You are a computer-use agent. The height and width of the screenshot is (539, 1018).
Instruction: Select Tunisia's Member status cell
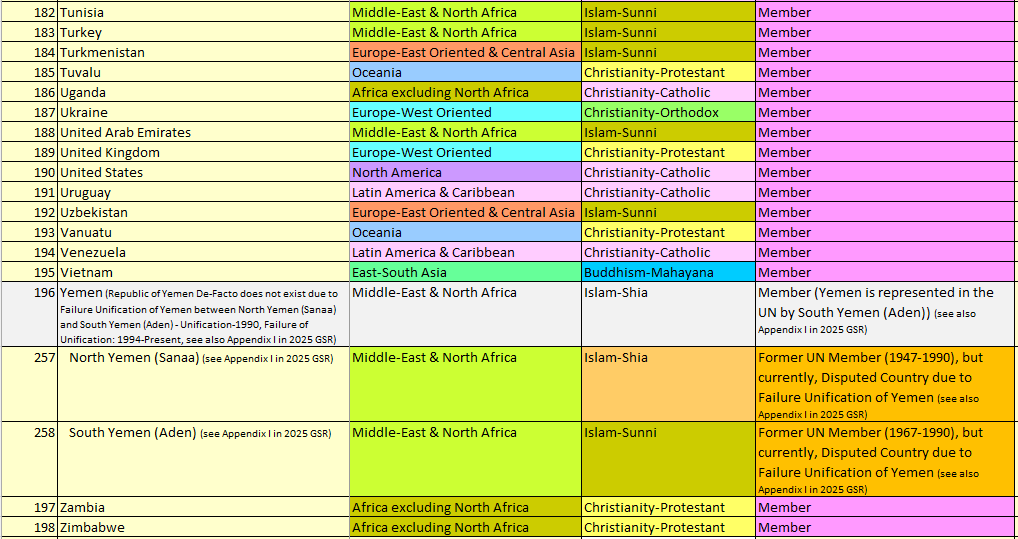coord(887,12)
